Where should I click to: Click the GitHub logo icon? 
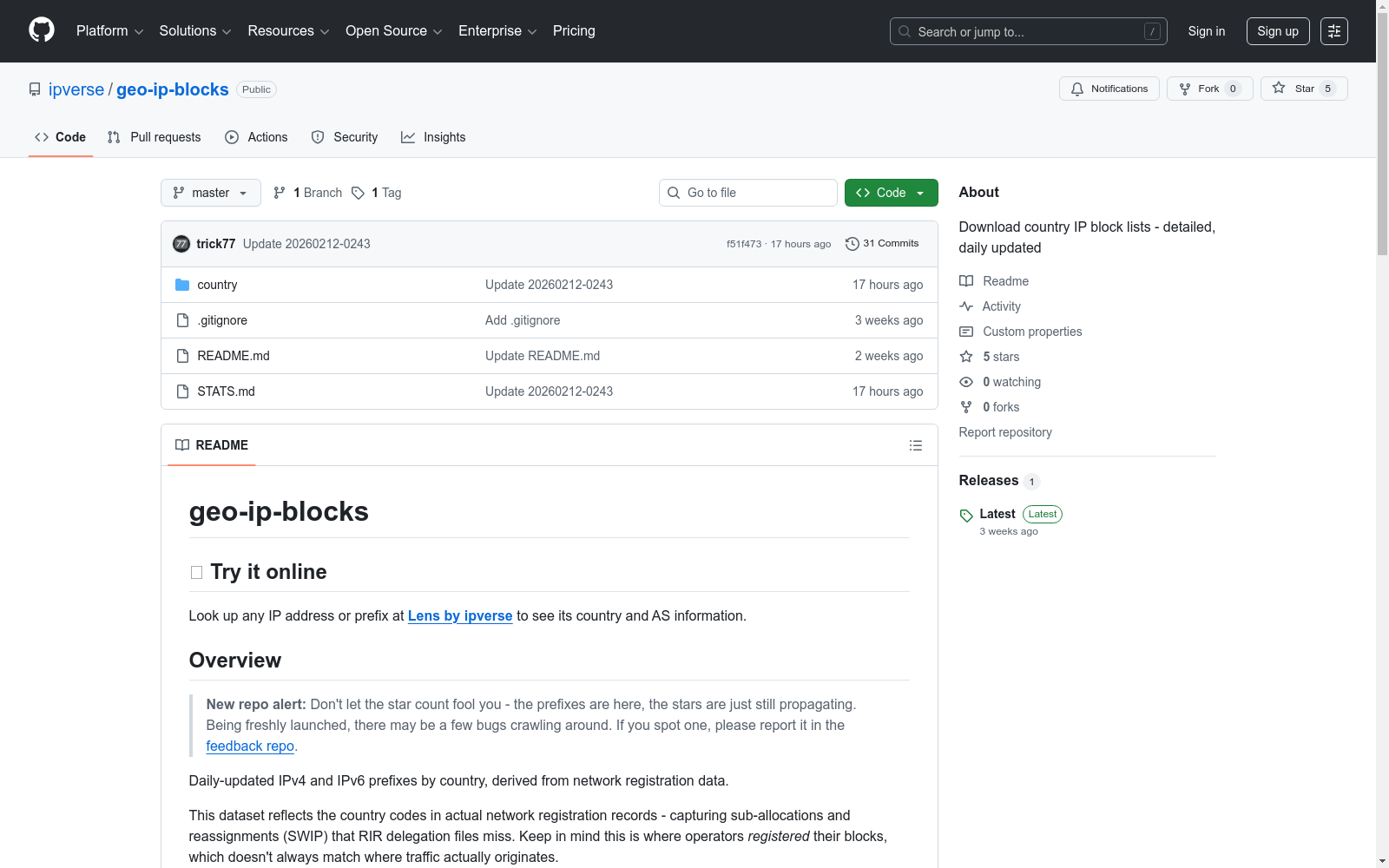[x=42, y=30]
